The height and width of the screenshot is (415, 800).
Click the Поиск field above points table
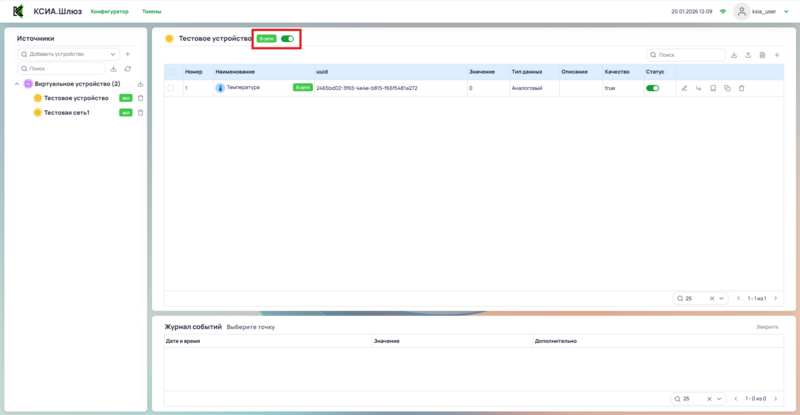point(688,55)
